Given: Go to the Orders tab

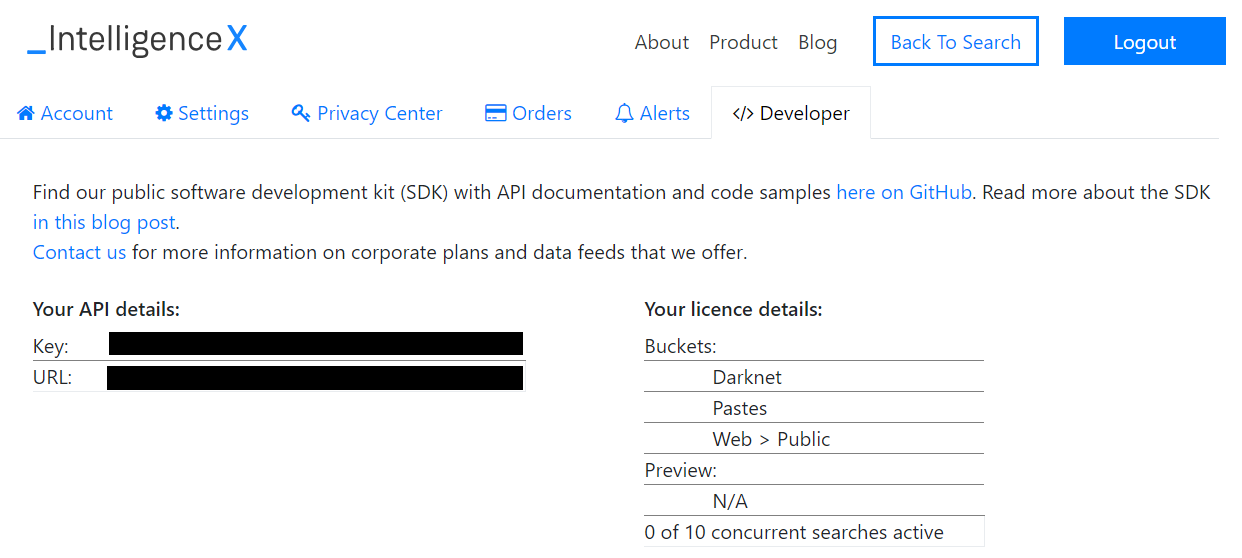Looking at the screenshot, I should click(x=541, y=113).
